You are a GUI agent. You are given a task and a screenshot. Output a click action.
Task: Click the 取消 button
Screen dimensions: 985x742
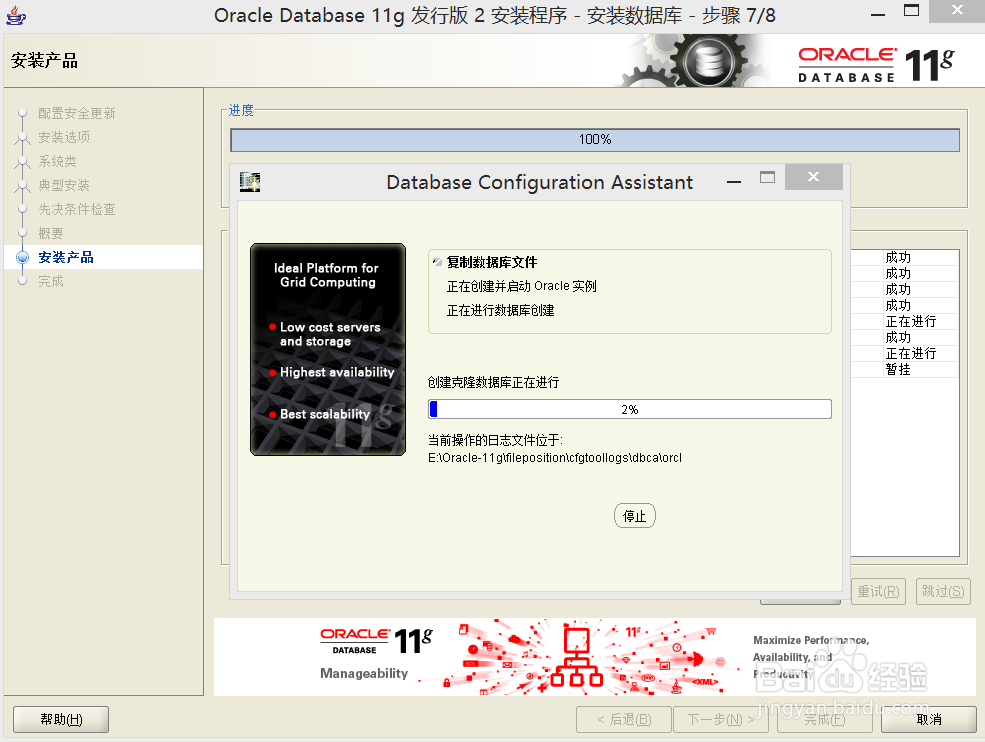point(928,719)
